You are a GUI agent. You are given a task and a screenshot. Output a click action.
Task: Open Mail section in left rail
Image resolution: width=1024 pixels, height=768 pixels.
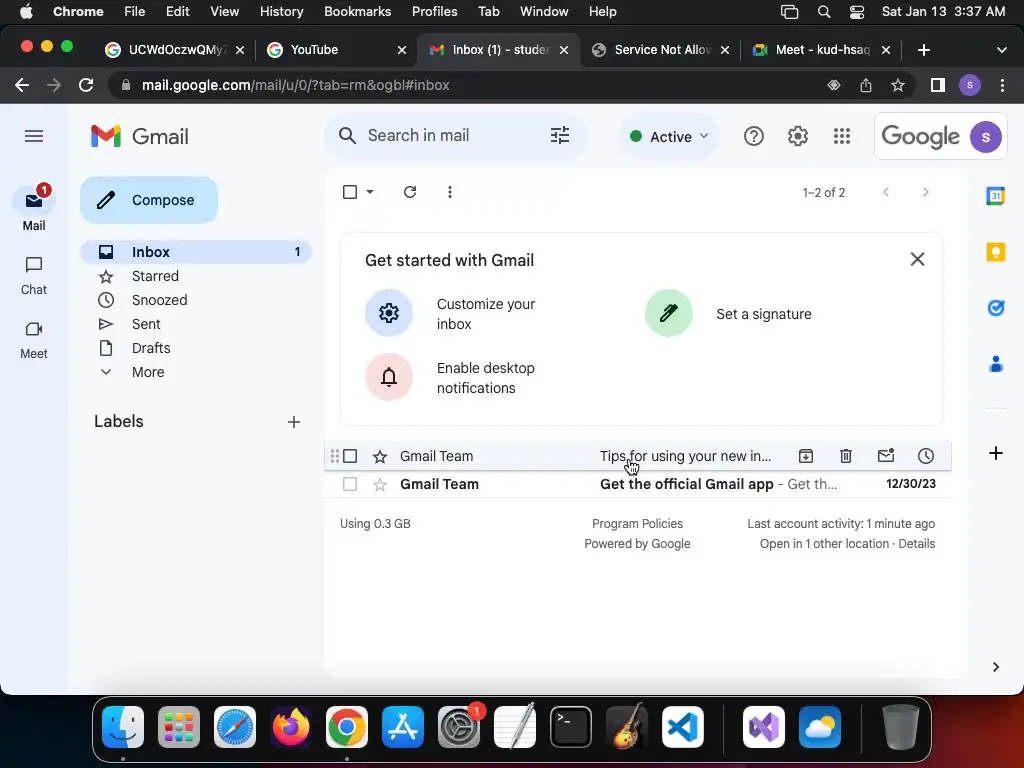[34, 208]
